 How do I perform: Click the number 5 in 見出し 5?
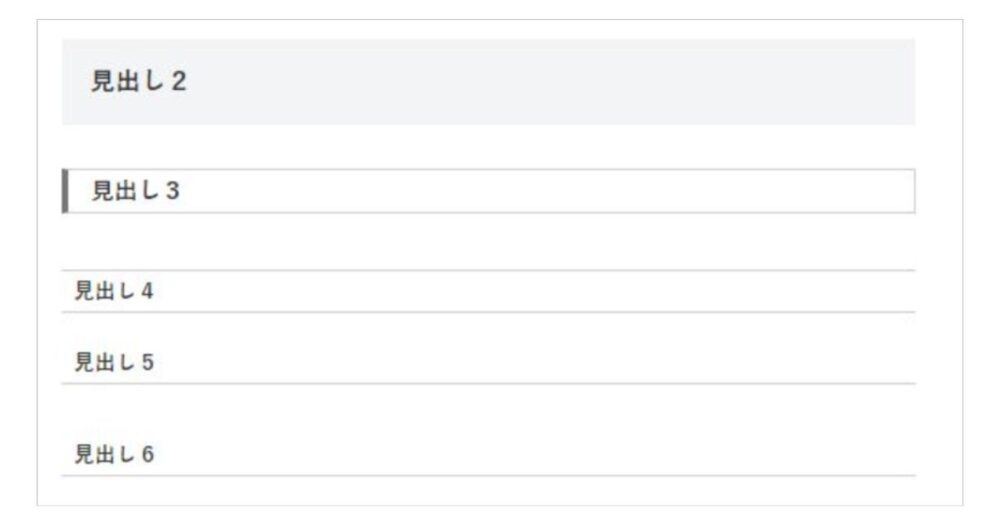(147, 362)
